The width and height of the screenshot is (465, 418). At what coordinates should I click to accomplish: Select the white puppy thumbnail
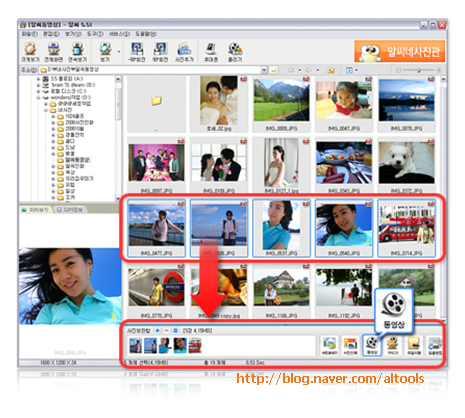point(406,166)
